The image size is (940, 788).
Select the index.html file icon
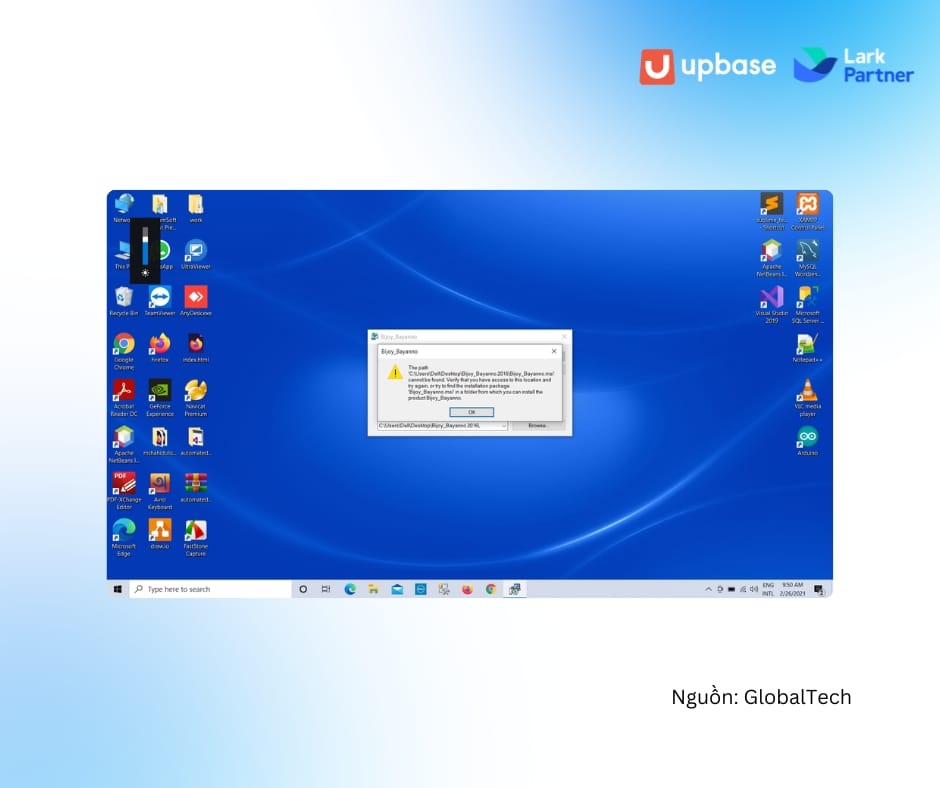point(195,348)
